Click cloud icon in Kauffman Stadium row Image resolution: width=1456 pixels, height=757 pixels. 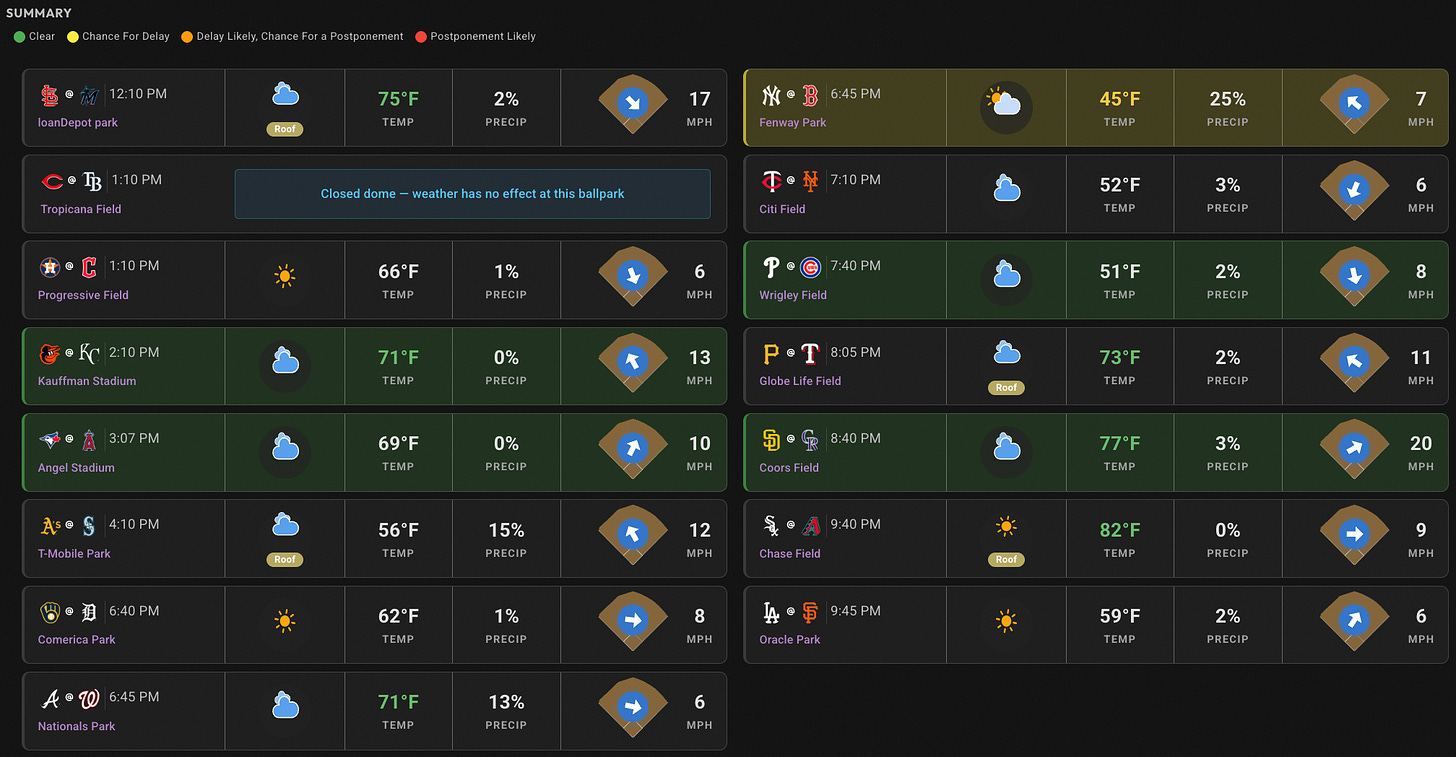point(285,362)
